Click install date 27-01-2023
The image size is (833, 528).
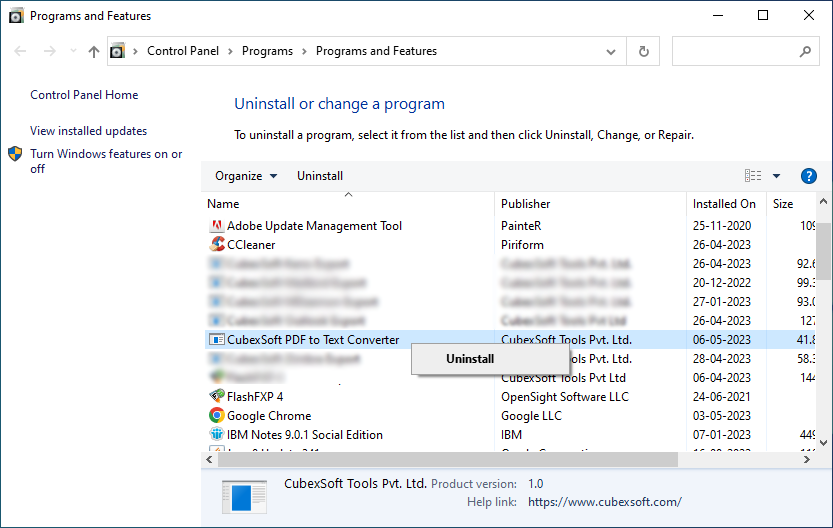pos(721,302)
